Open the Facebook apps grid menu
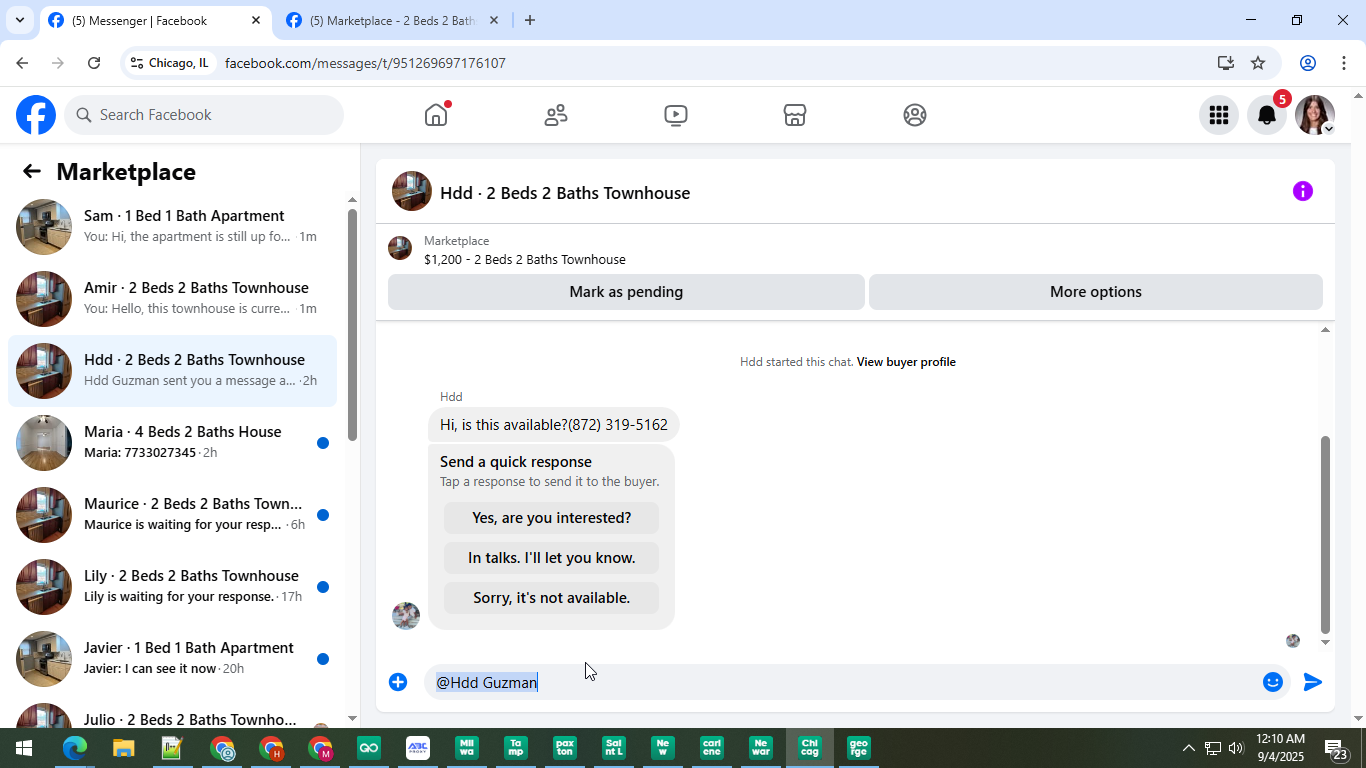This screenshot has width=1366, height=768. (1219, 115)
